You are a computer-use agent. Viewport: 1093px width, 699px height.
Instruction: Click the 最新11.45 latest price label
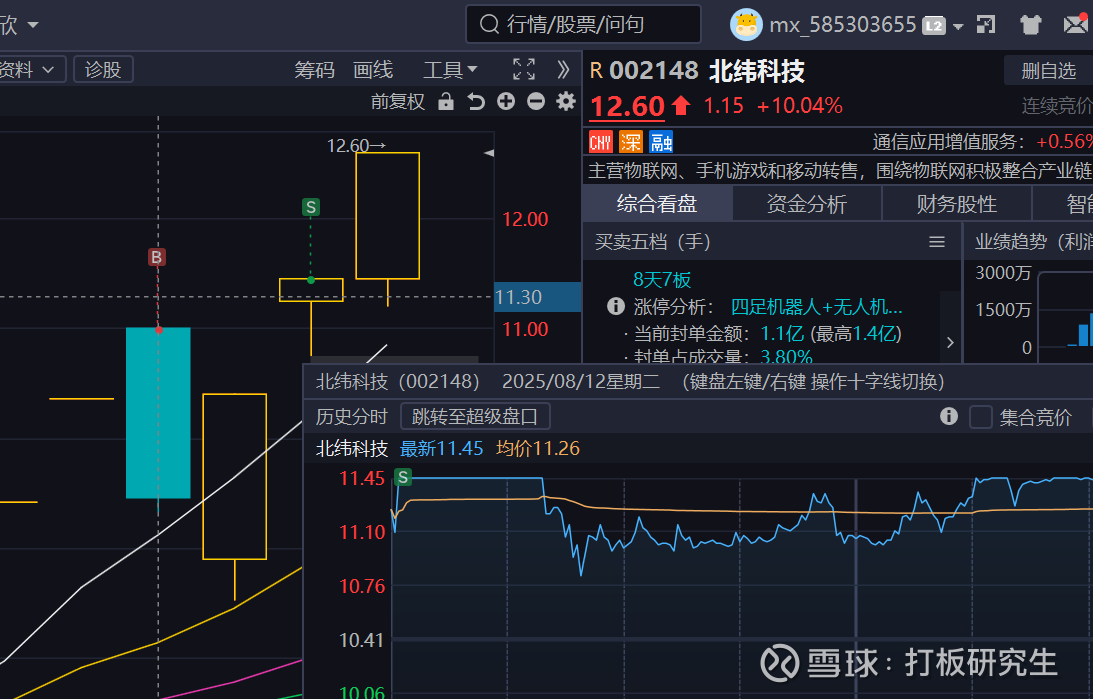[441, 448]
